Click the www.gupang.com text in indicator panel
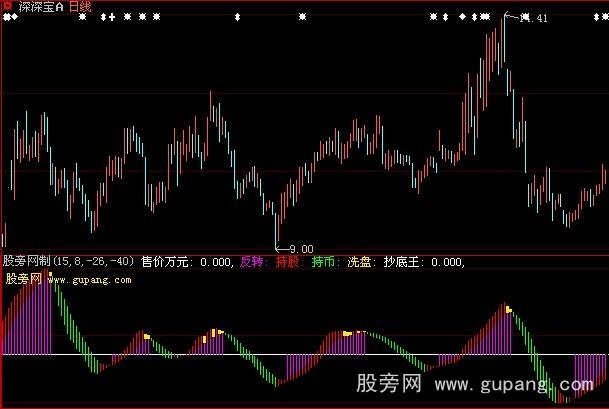609x409 pixels. click(90, 280)
